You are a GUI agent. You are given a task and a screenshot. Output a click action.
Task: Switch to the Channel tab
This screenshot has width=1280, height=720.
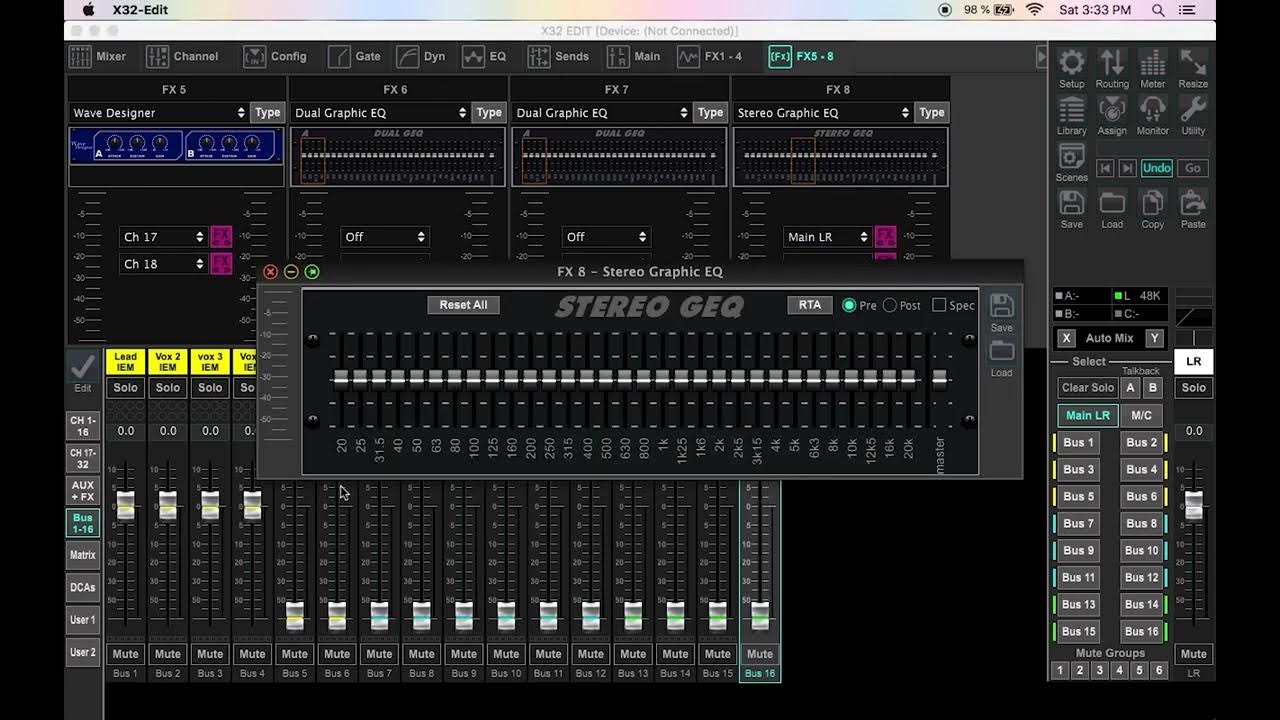[183, 56]
